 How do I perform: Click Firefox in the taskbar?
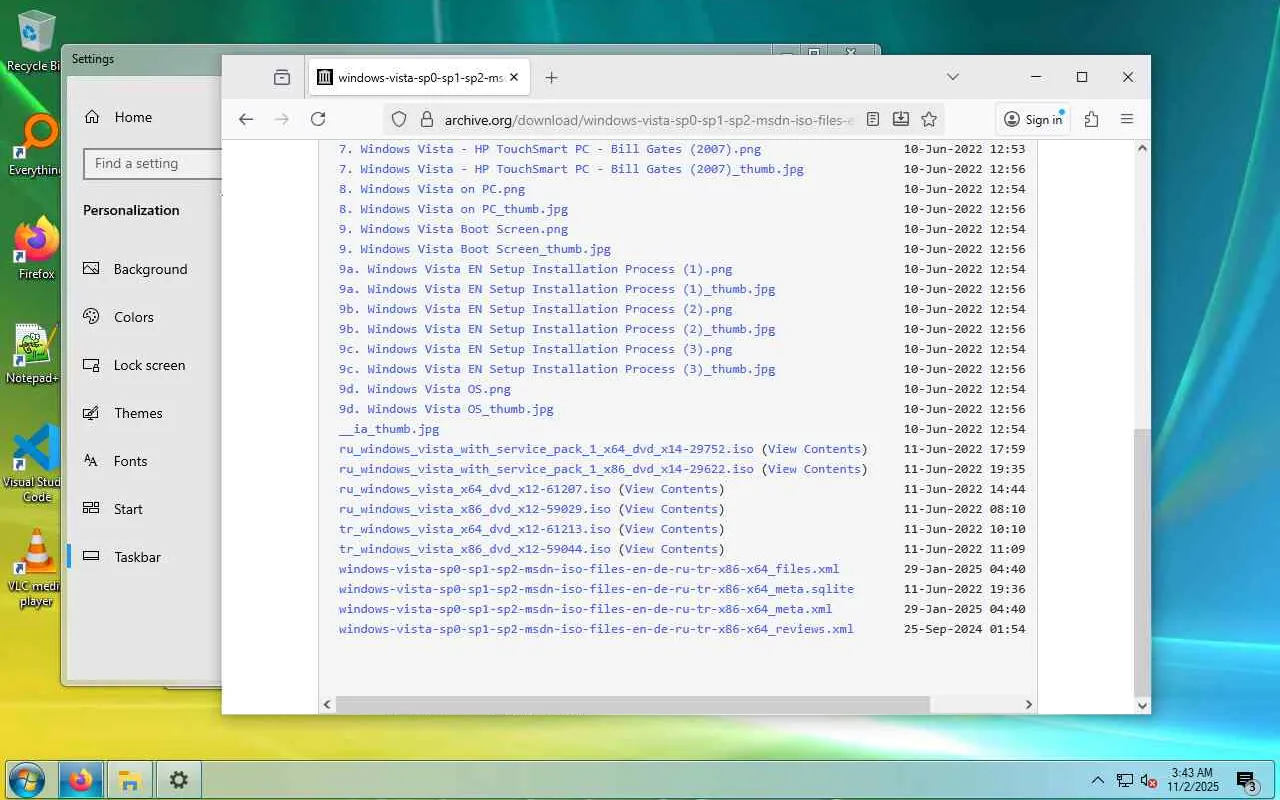pos(81,780)
